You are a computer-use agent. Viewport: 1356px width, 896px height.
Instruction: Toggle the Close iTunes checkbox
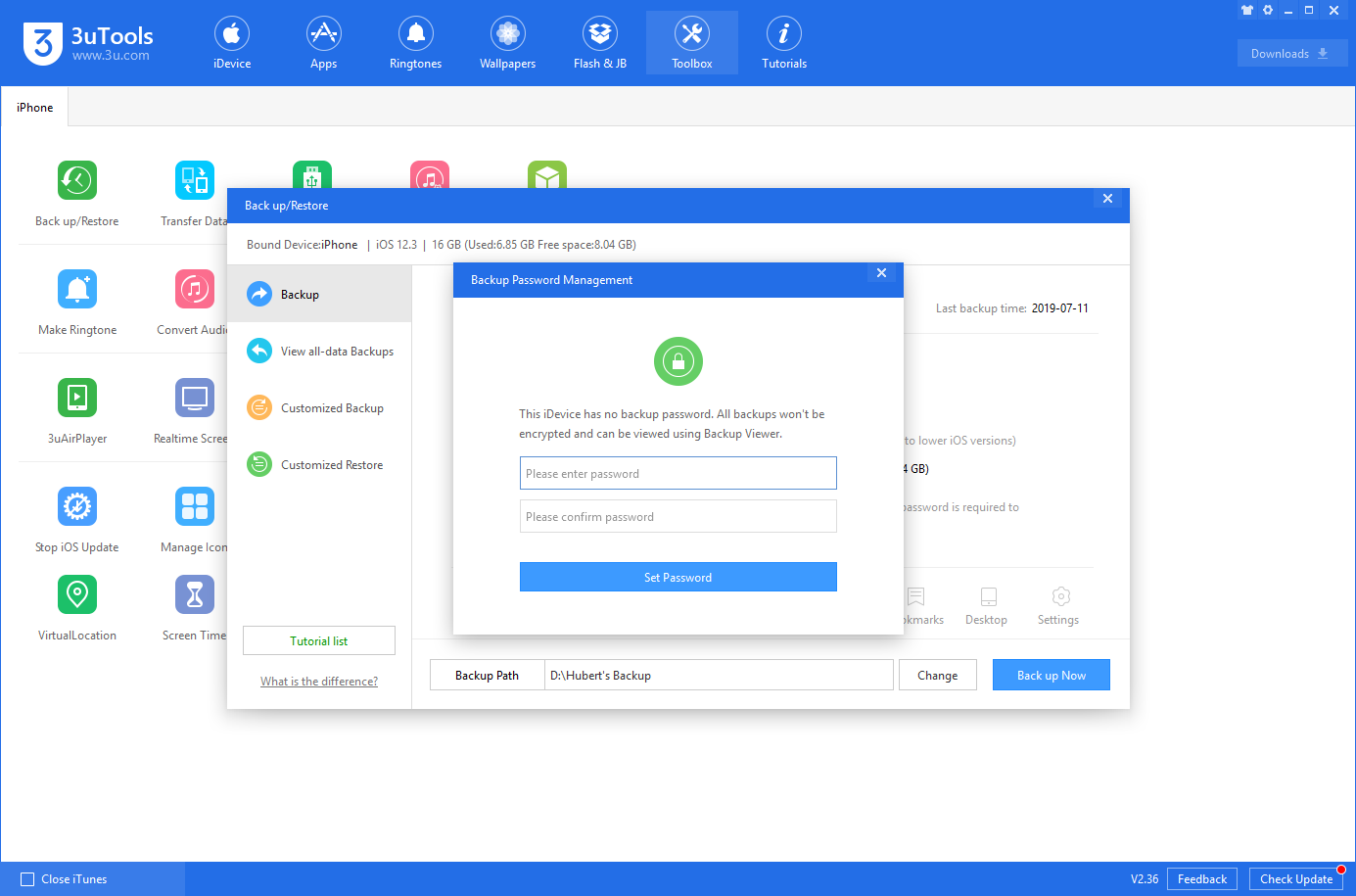(x=27, y=879)
